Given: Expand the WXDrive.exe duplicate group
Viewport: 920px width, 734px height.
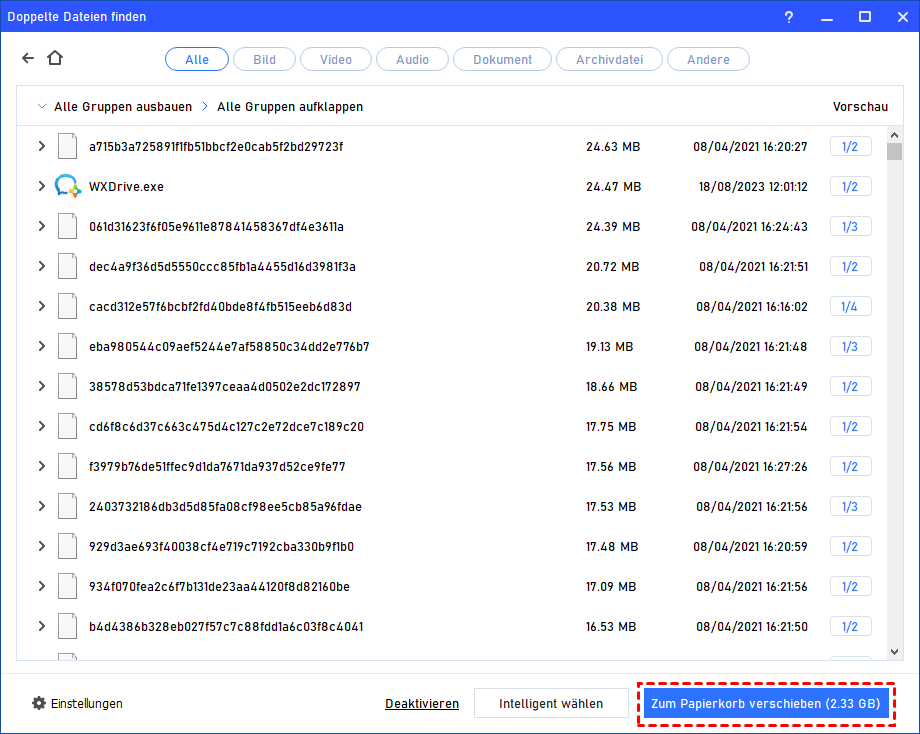Looking at the screenshot, I should [x=41, y=186].
